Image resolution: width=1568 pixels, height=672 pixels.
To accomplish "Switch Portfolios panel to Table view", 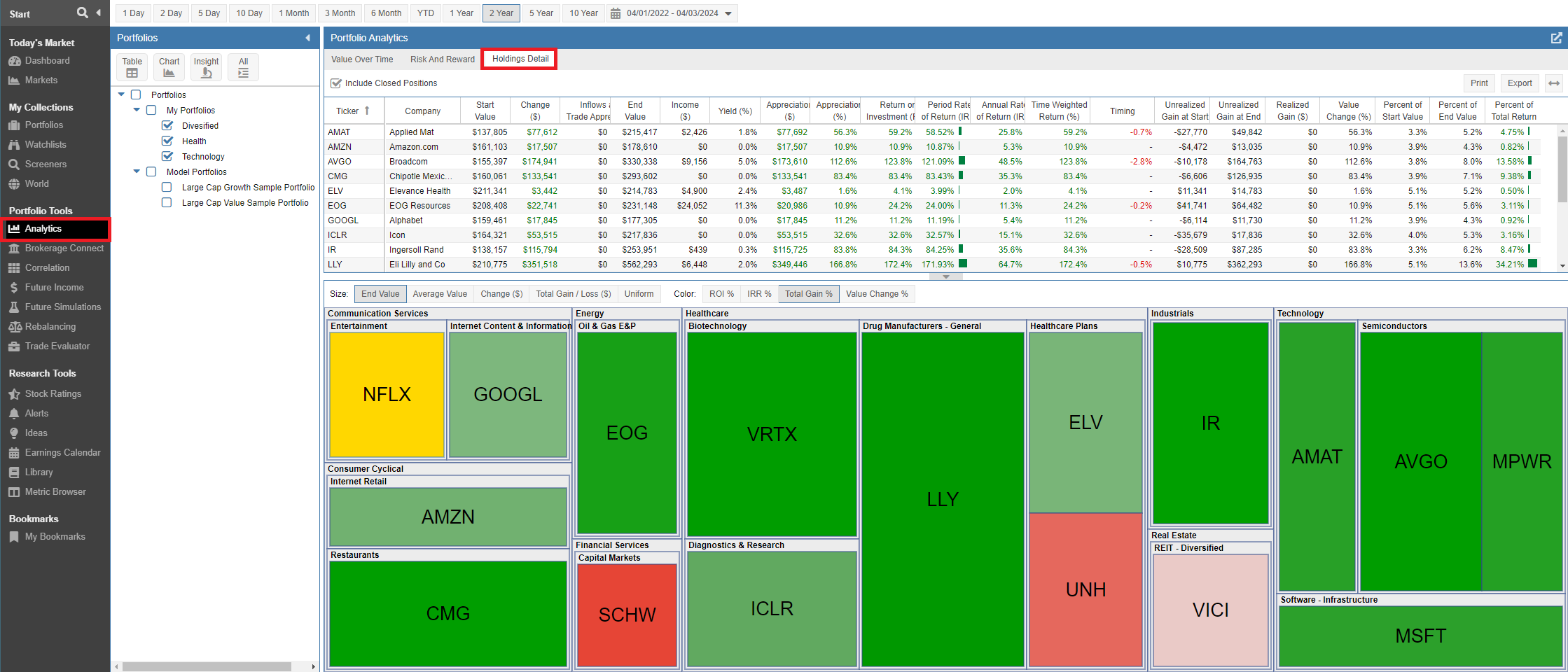I will tap(132, 67).
